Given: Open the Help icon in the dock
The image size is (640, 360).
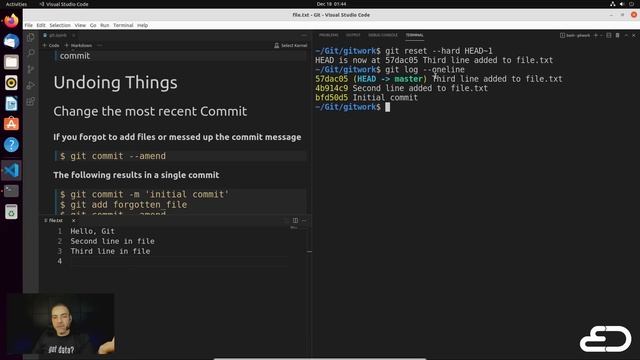Looking at the screenshot, I should tap(11, 144).
